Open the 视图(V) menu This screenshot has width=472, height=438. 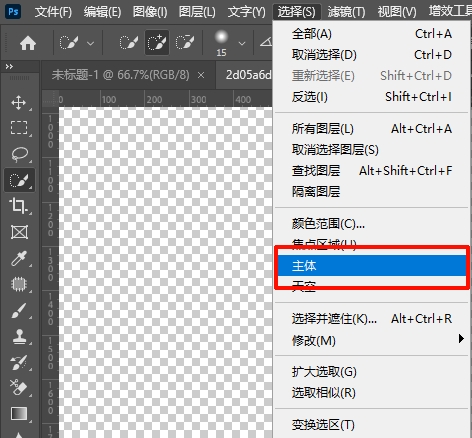(x=397, y=12)
